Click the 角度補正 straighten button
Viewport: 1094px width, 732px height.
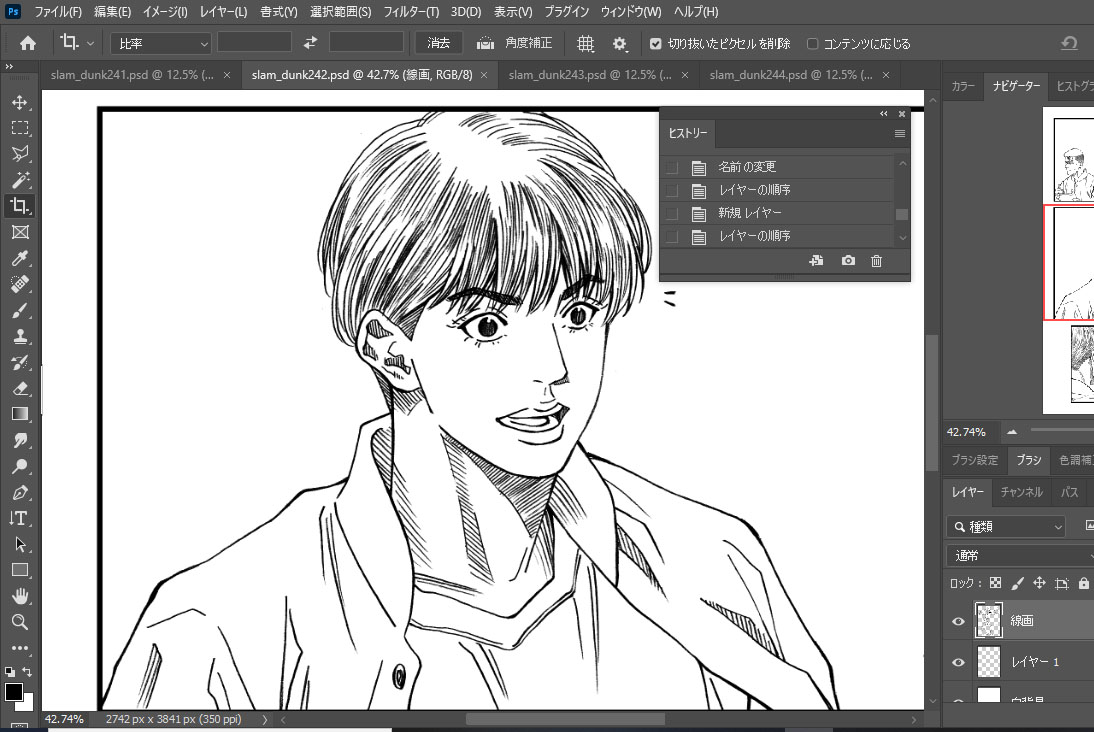tap(514, 43)
